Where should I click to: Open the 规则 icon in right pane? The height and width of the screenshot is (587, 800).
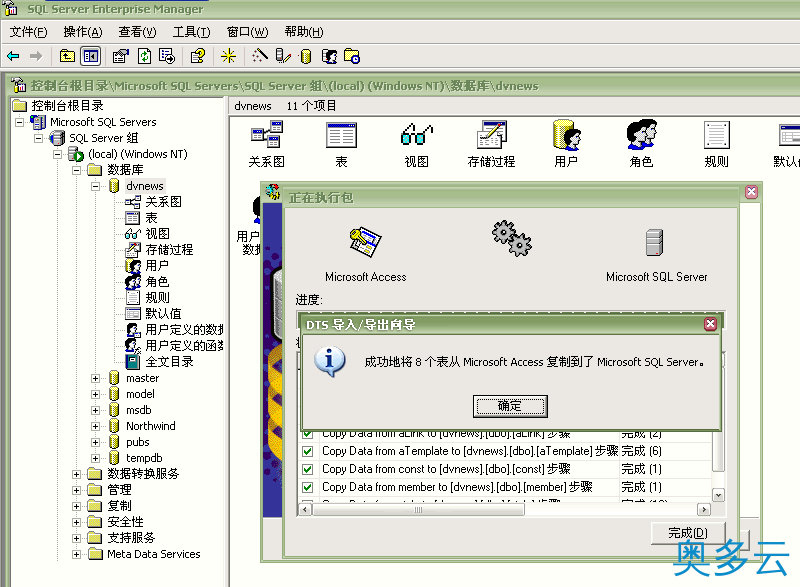(x=716, y=135)
